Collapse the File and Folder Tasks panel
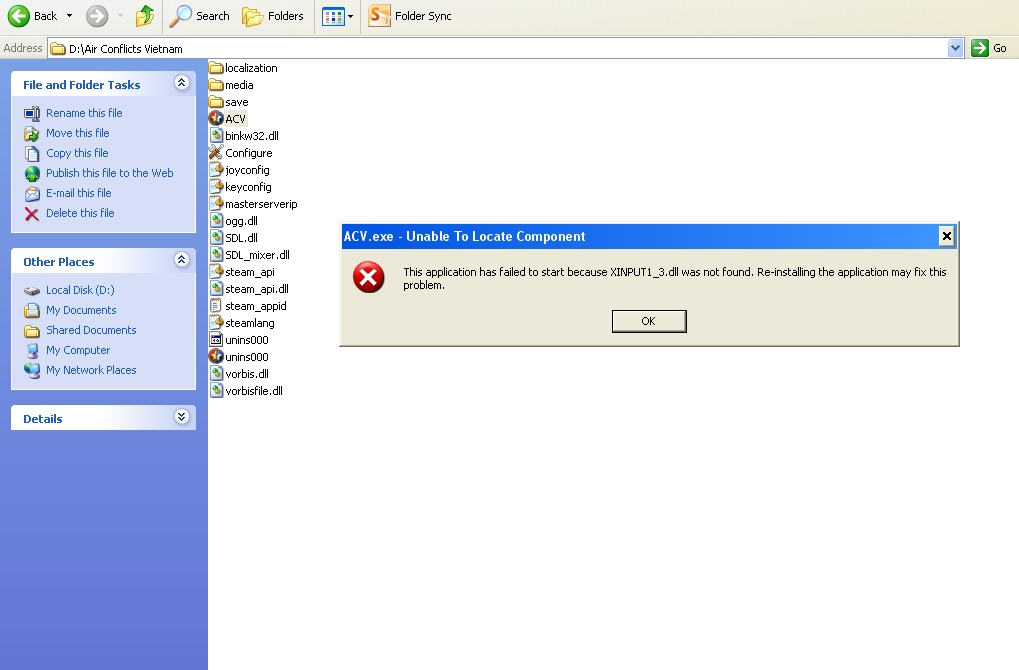 tap(181, 83)
